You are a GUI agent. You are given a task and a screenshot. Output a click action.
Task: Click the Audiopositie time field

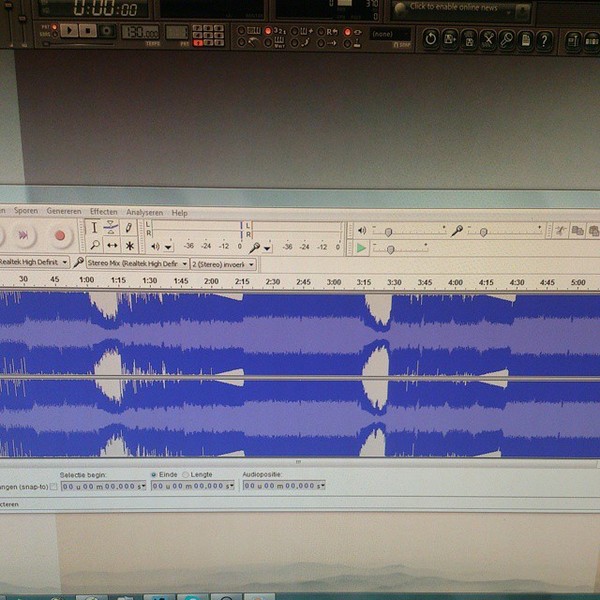284,486
